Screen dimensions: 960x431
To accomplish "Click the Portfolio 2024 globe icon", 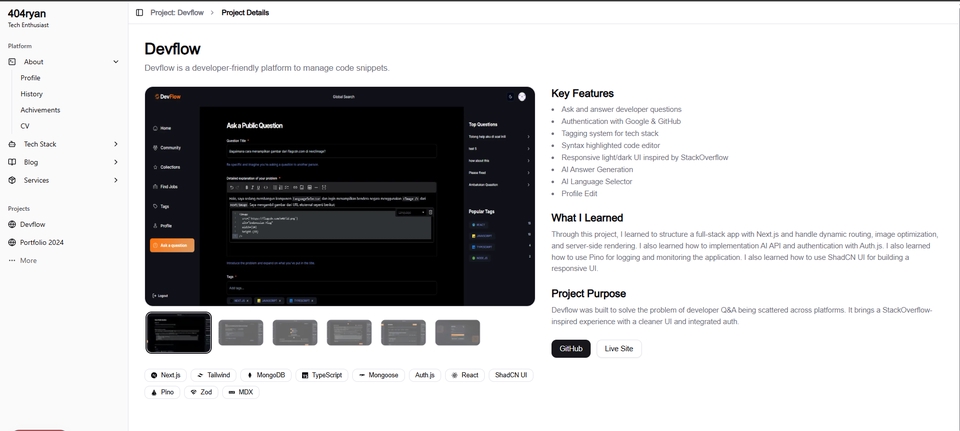I will coord(12,242).
